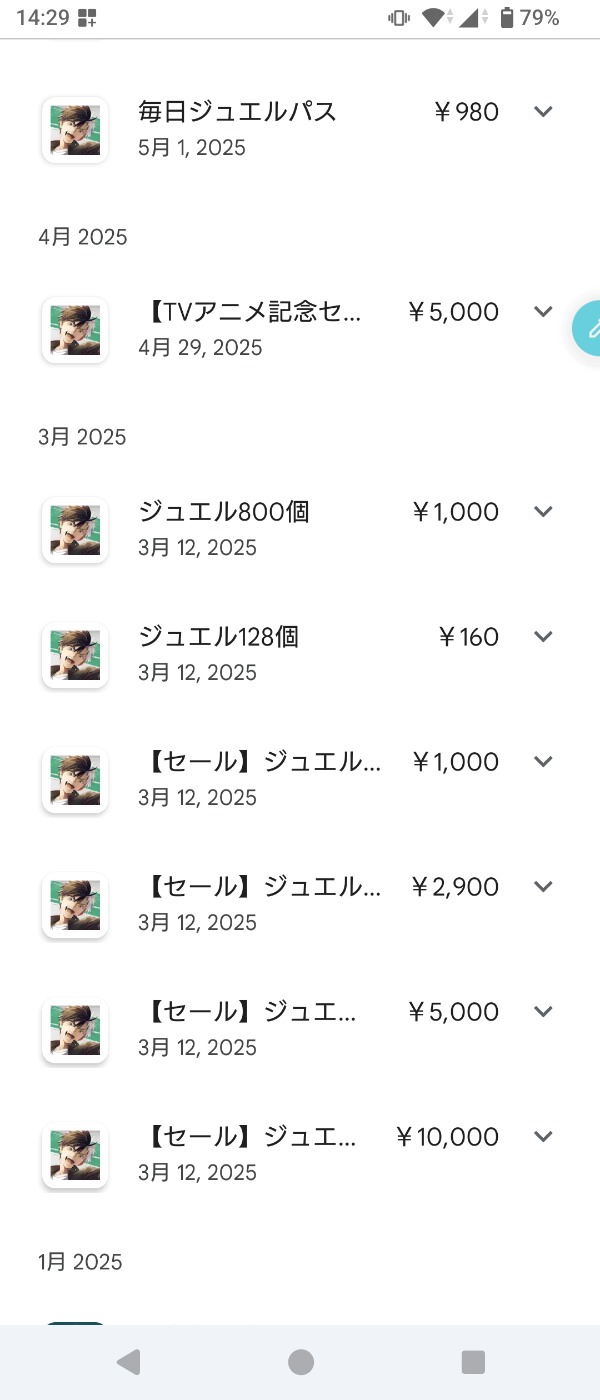Tap the floating pencil edit button

(x=588, y=328)
